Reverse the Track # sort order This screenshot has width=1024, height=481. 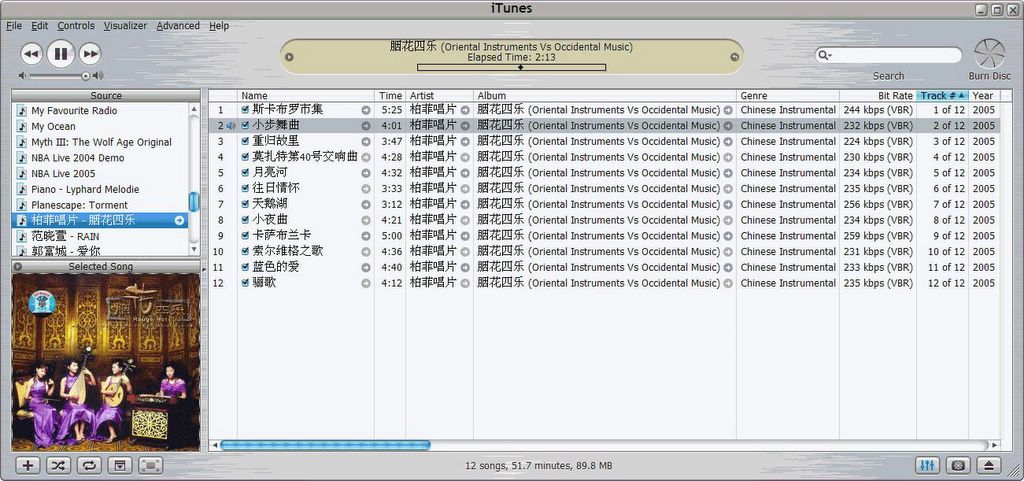942,95
